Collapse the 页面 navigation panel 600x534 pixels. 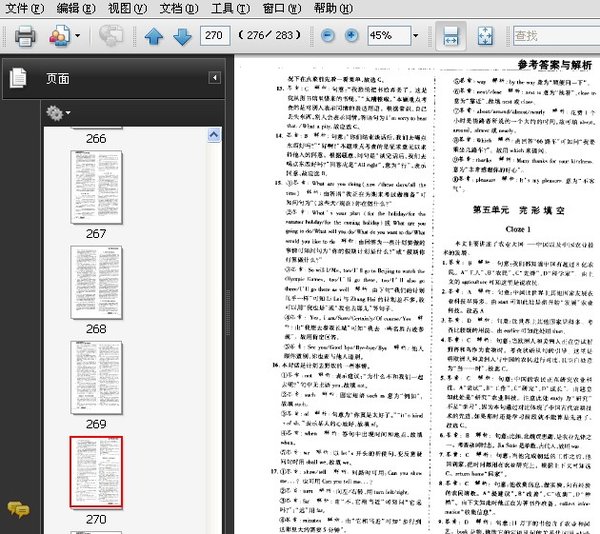(215, 78)
